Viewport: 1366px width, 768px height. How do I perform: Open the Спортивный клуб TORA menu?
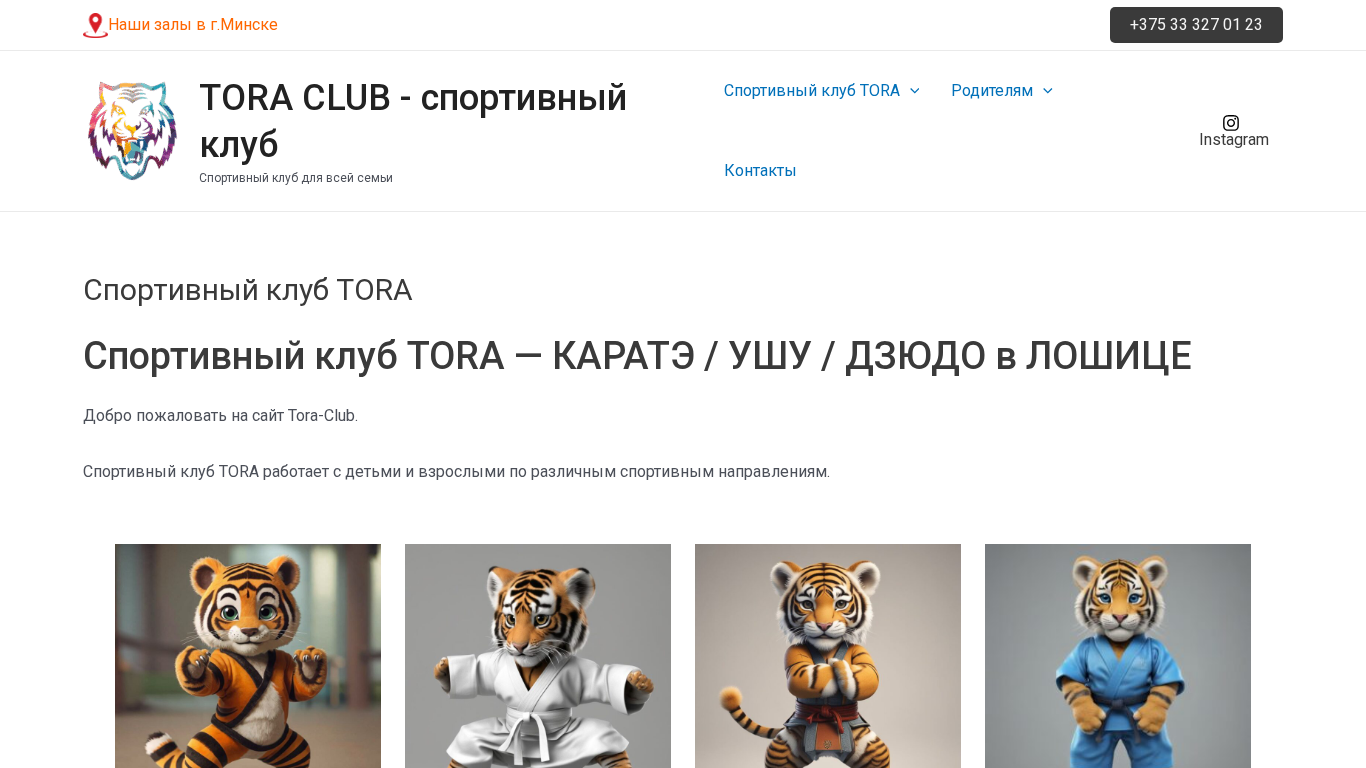click(812, 91)
